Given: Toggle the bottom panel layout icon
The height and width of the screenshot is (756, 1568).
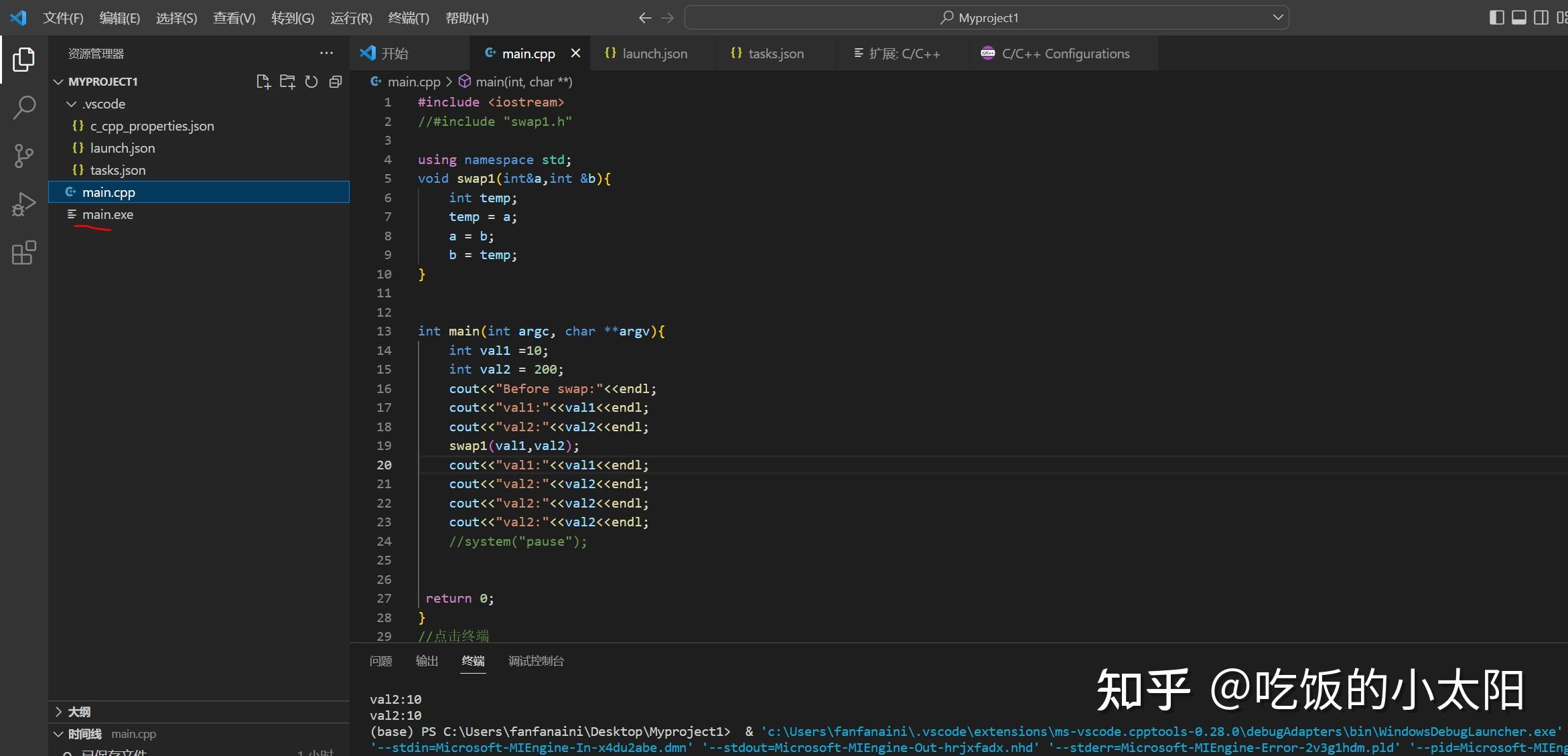Looking at the screenshot, I should pyautogui.click(x=1519, y=17).
